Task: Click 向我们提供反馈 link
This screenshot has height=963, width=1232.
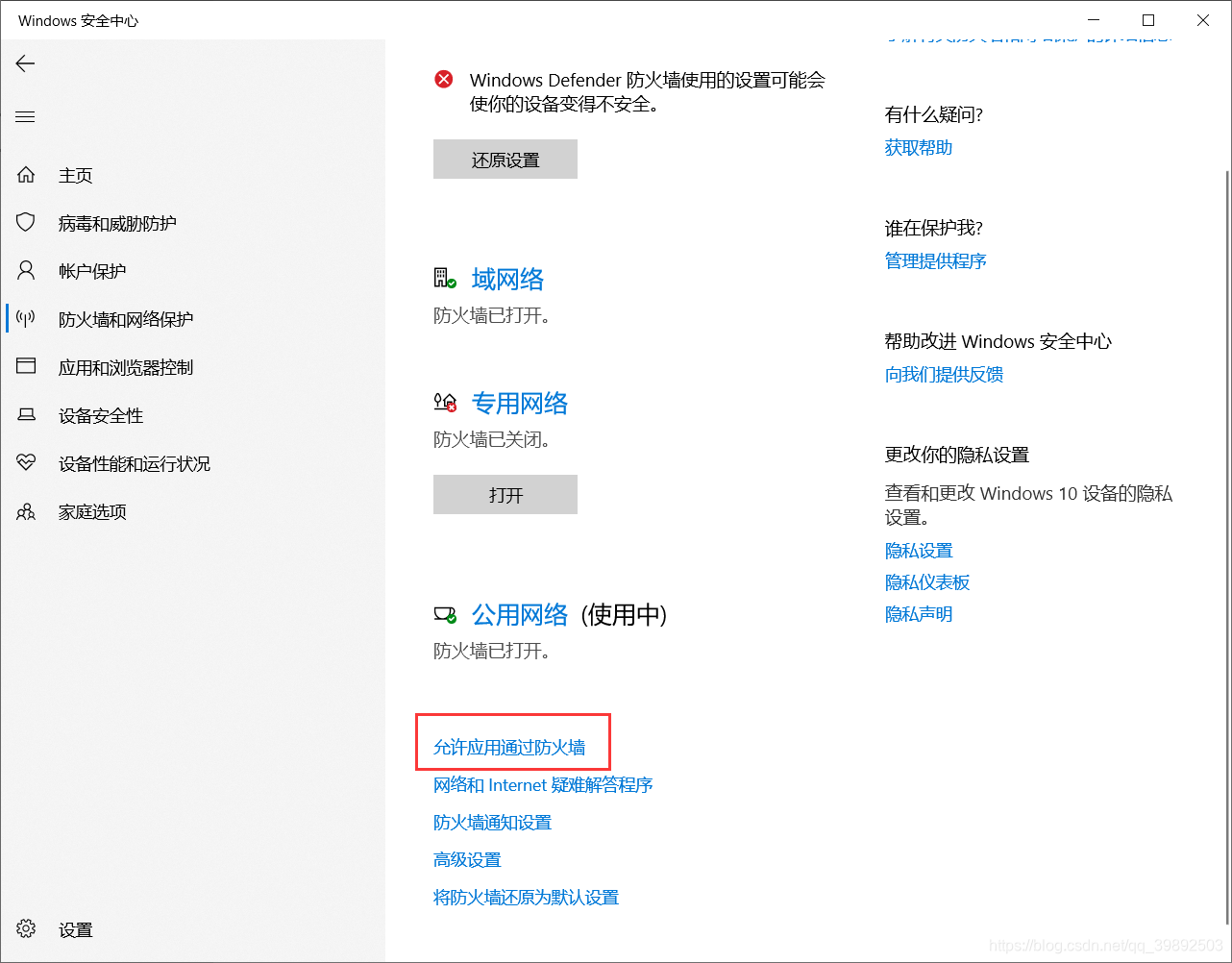Action: pos(945,375)
